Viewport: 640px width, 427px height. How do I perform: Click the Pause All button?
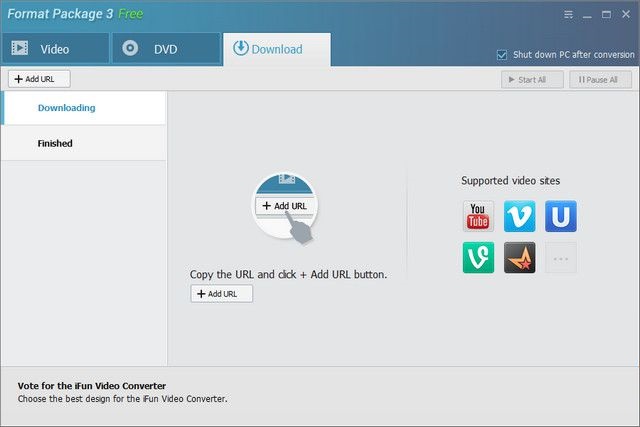600,80
